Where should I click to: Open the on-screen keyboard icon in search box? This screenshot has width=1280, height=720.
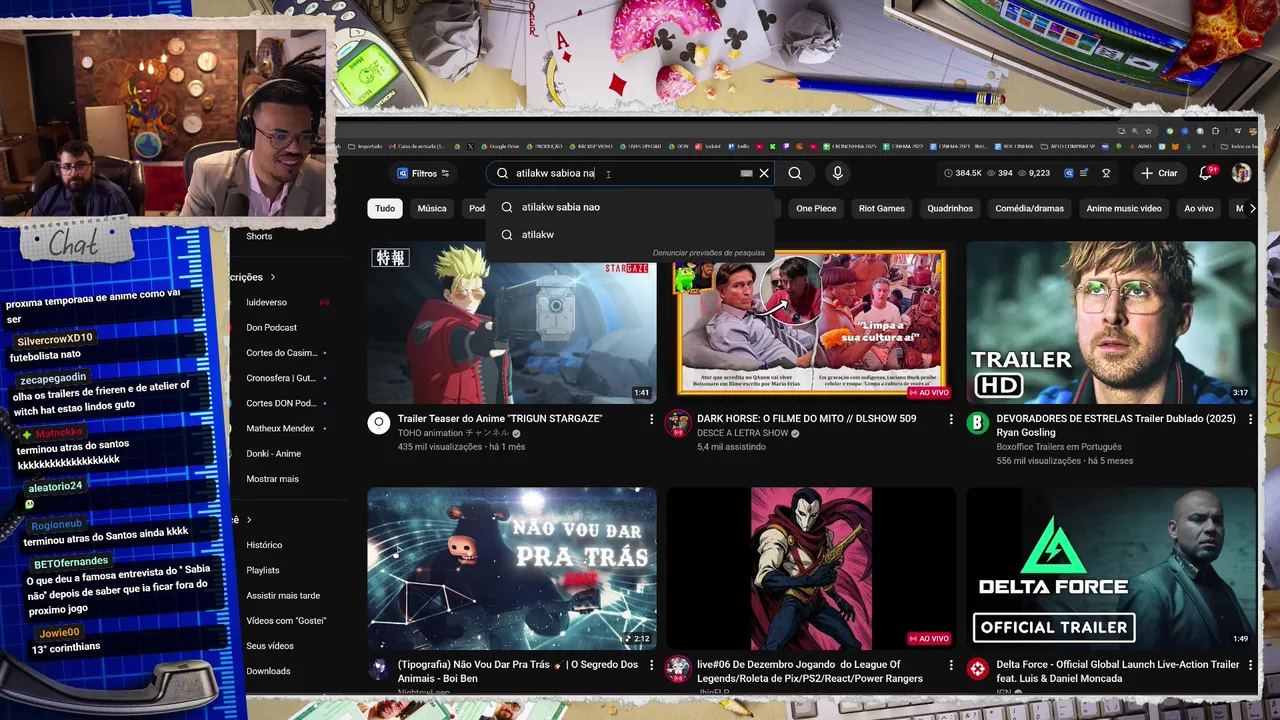[746, 173]
